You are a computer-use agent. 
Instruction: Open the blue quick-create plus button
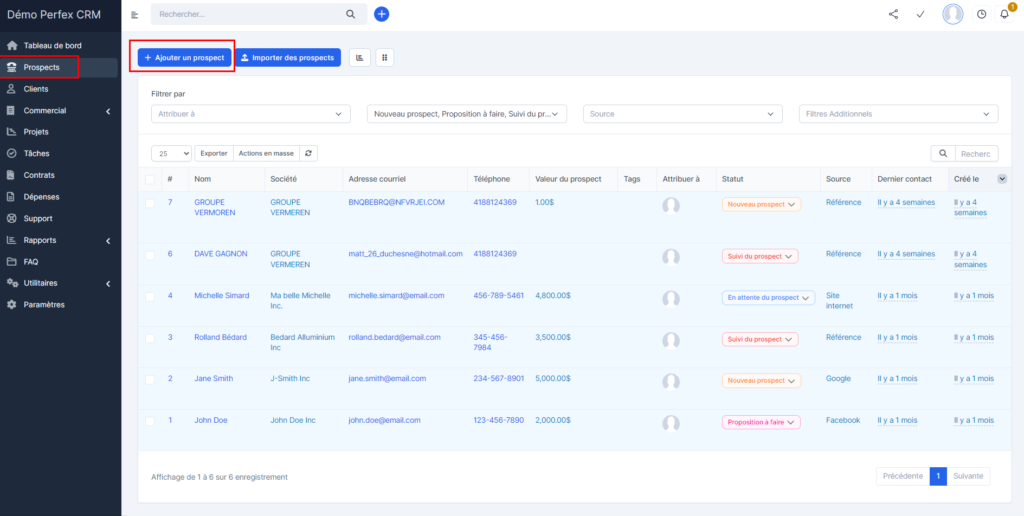(x=381, y=14)
